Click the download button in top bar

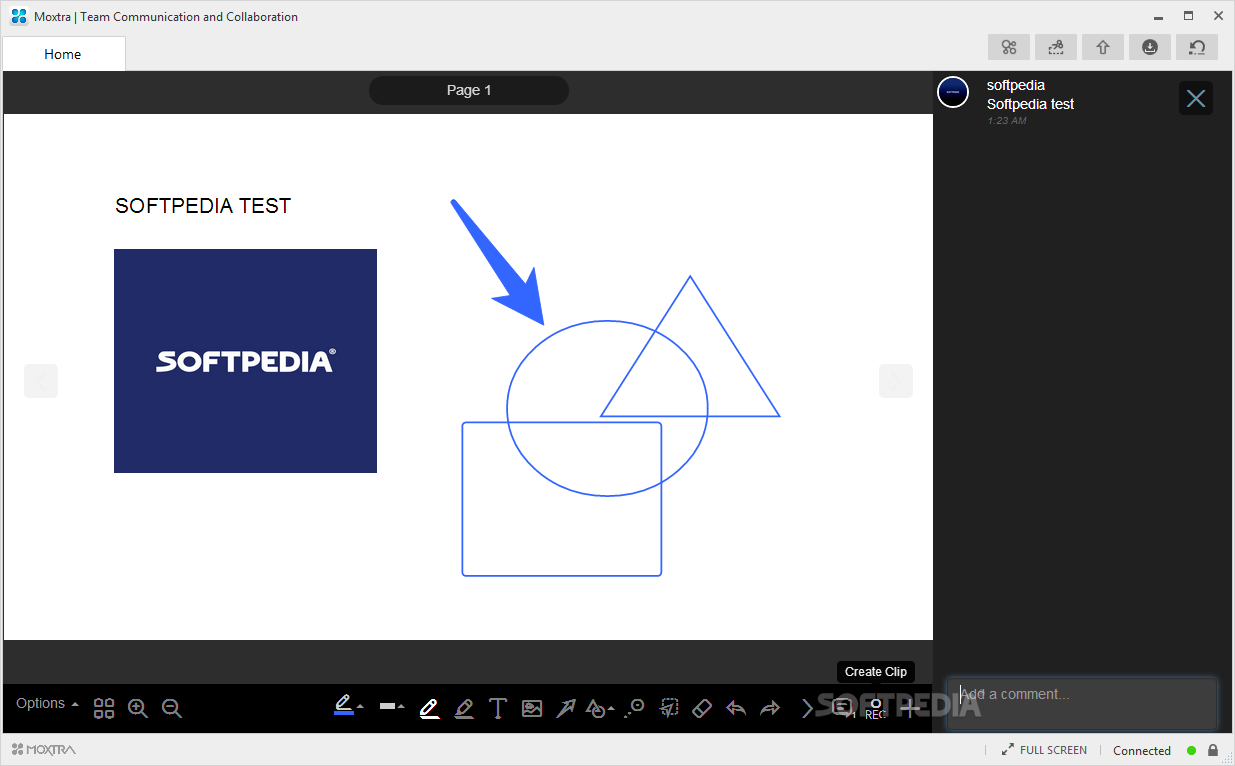tap(1150, 47)
